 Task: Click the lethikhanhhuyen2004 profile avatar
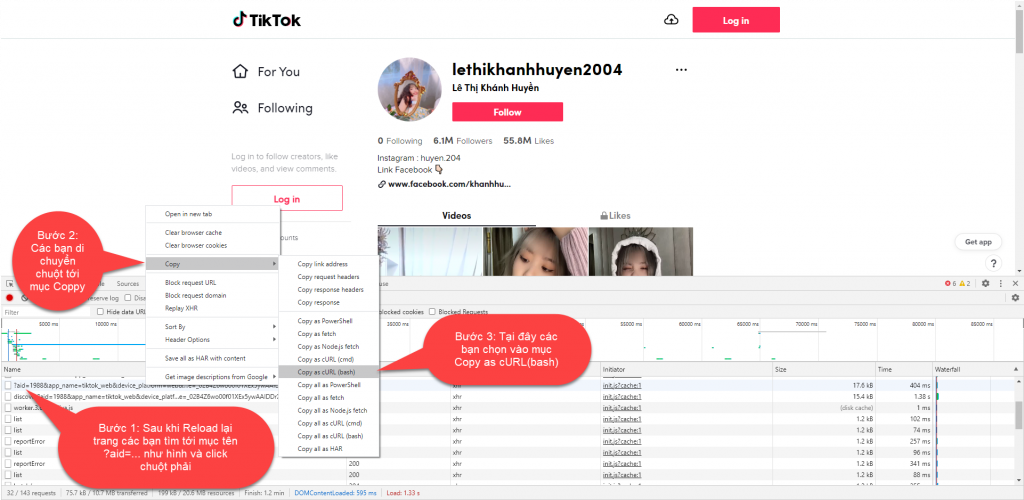click(x=409, y=89)
